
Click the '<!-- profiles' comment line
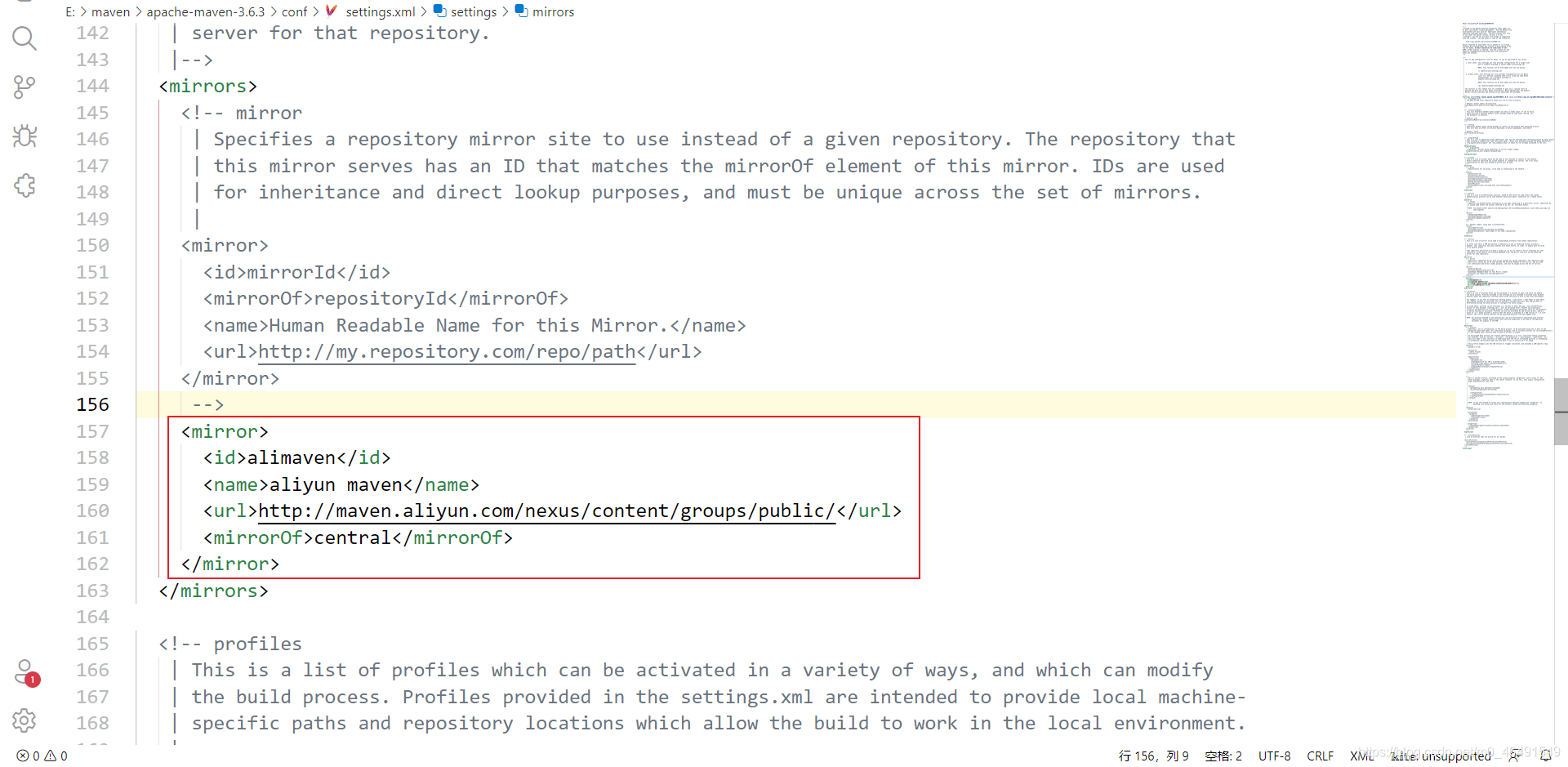point(230,644)
